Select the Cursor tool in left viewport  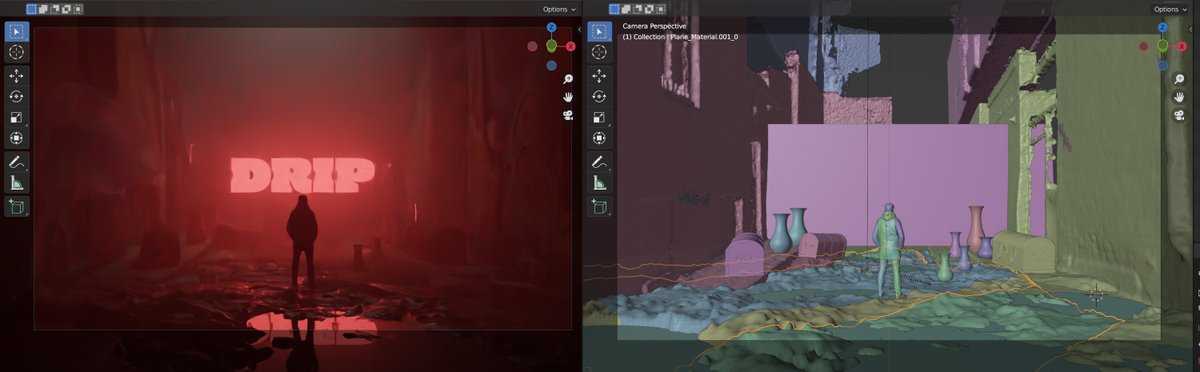click(17, 52)
